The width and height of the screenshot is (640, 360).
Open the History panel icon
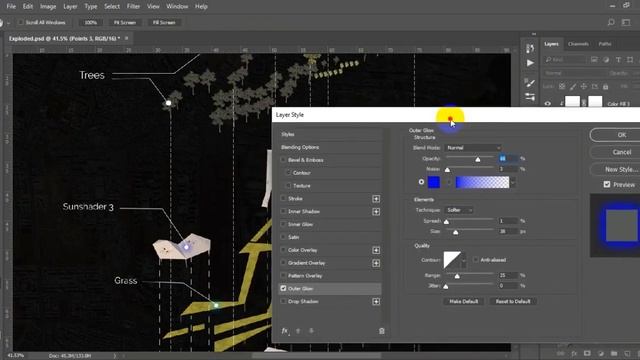pos(530,49)
